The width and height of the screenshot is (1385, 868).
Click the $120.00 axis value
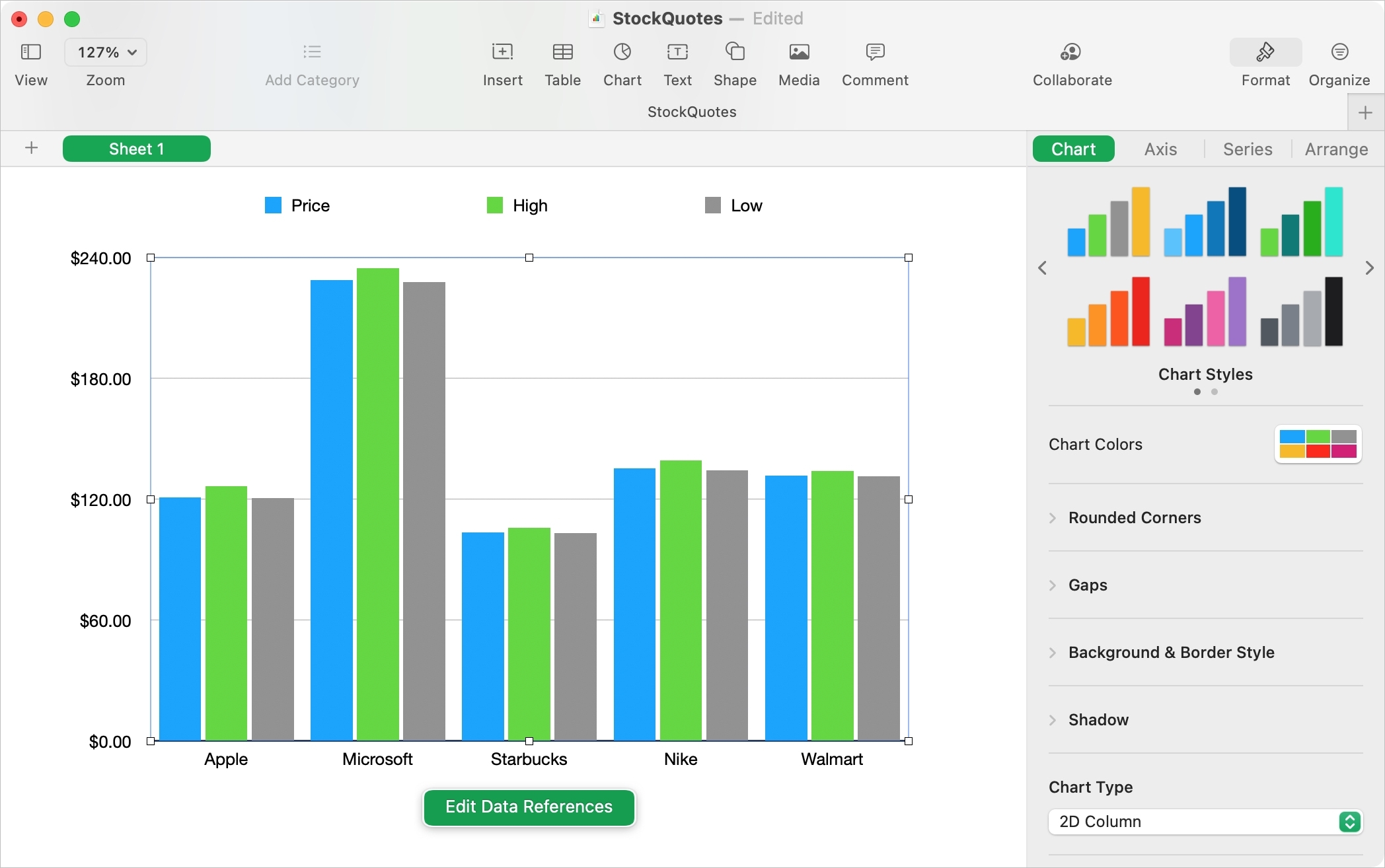coord(100,500)
